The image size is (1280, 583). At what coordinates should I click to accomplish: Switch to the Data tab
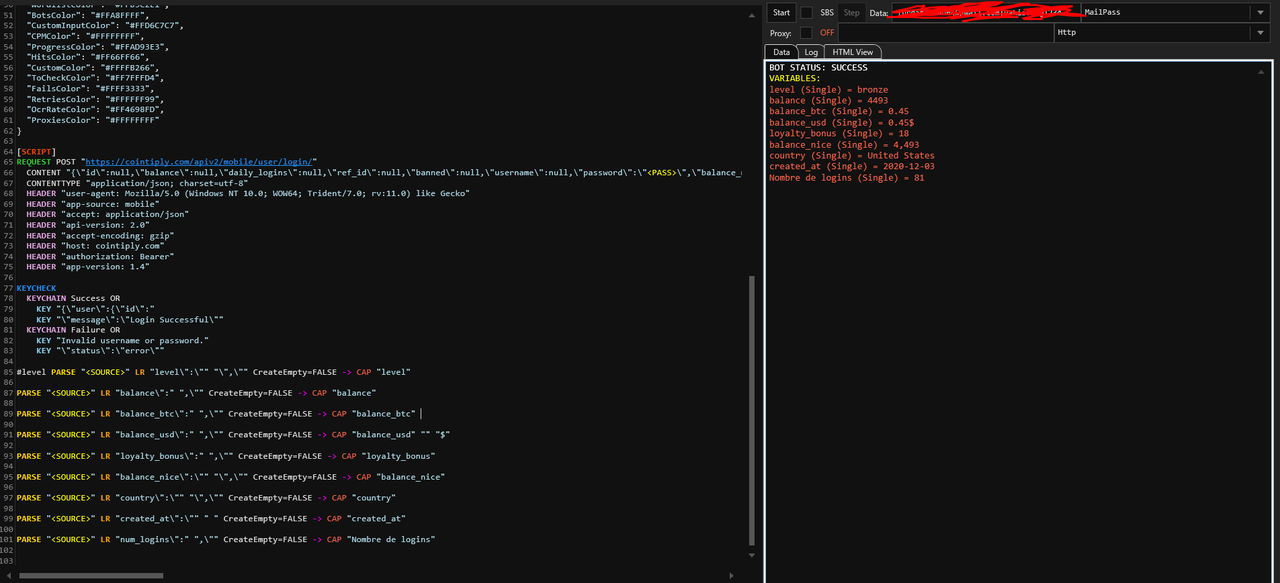781,52
